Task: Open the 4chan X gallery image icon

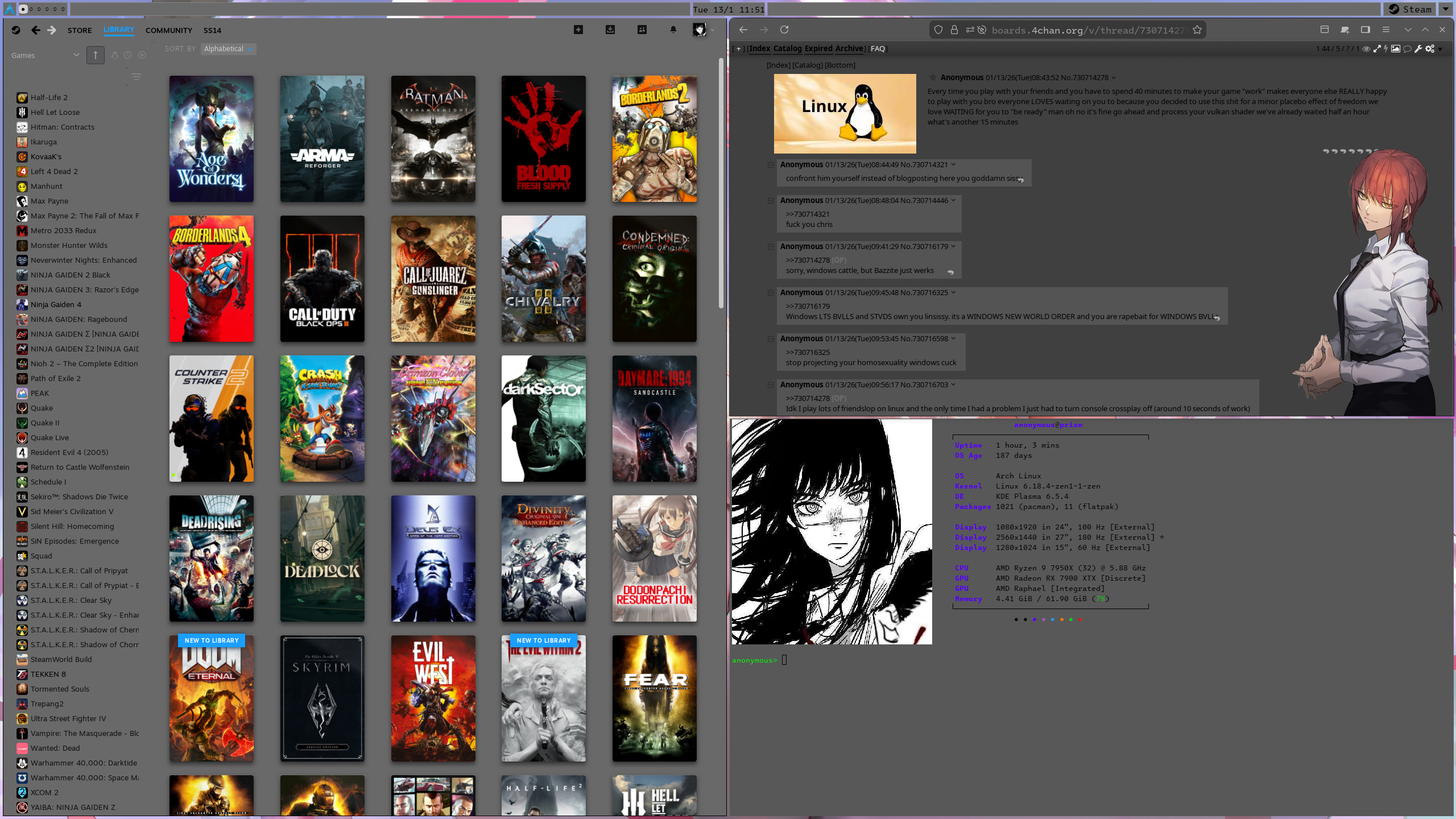Action: [1396, 49]
